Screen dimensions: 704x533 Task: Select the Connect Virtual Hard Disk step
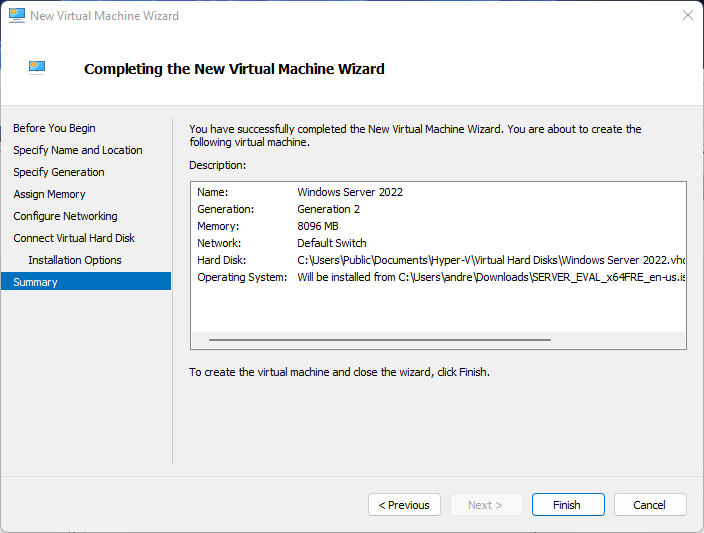coord(74,238)
